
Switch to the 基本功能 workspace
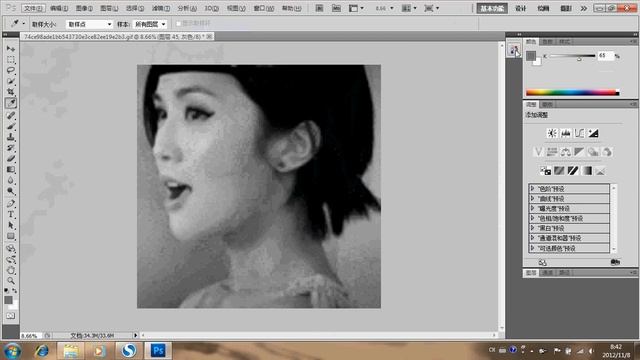point(492,8)
